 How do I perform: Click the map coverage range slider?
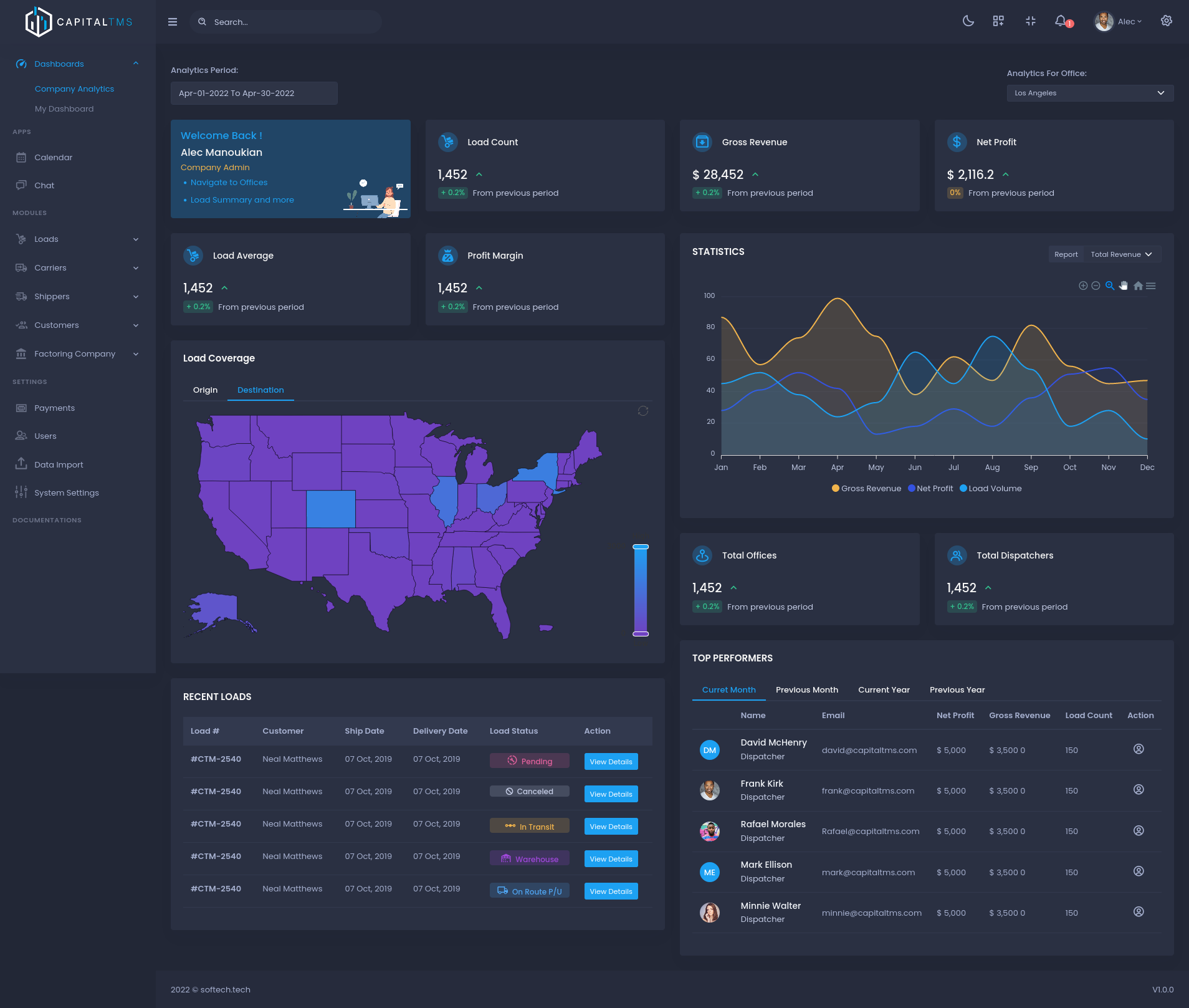click(641, 590)
